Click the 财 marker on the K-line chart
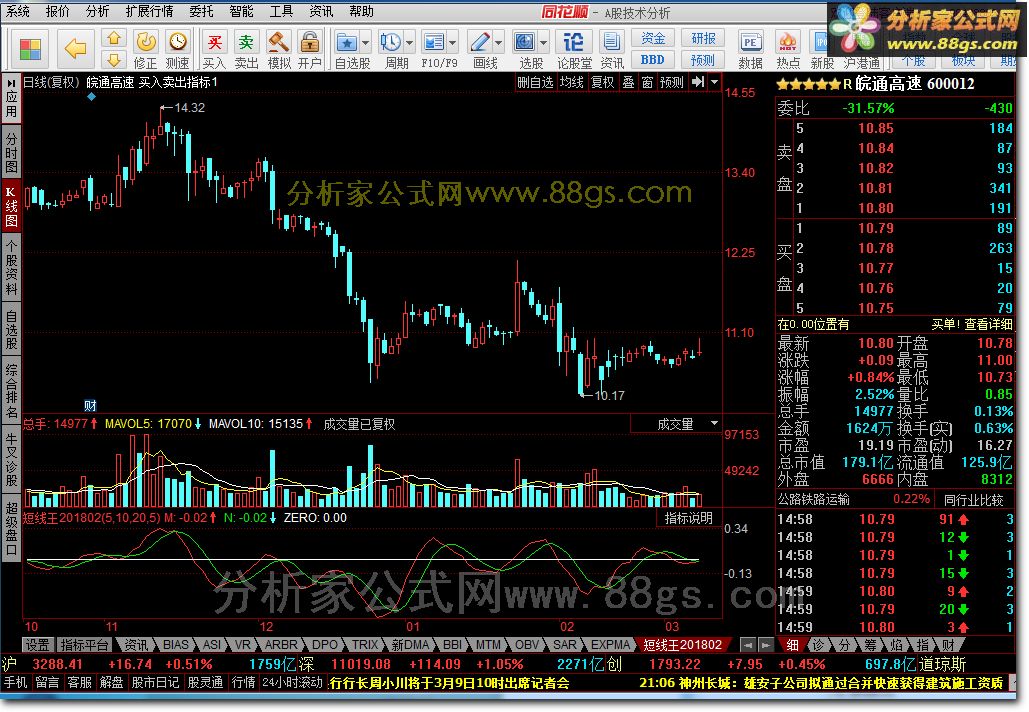Screen dimensions: 1029x712 [90, 405]
